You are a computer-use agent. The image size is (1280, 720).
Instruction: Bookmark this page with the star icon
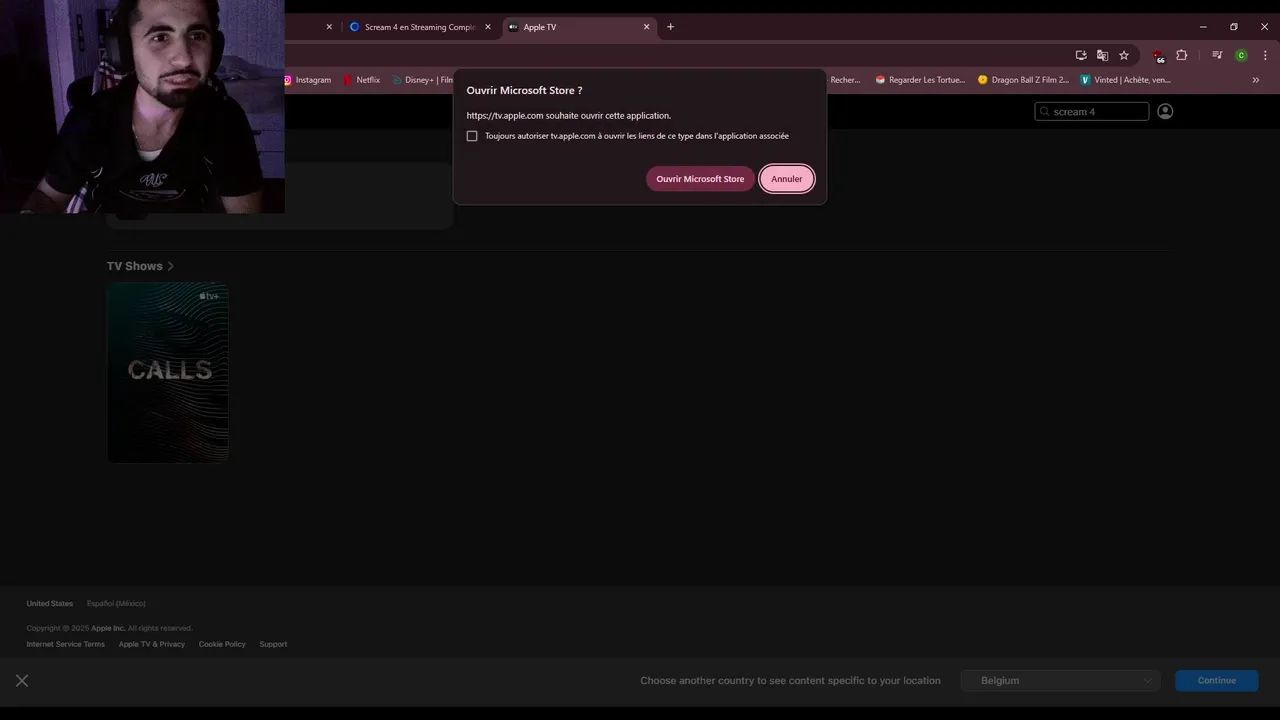coord(1124,55)
